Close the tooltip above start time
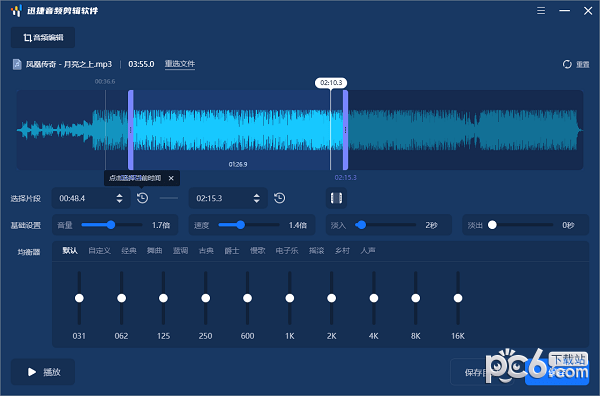 [171, 178]
